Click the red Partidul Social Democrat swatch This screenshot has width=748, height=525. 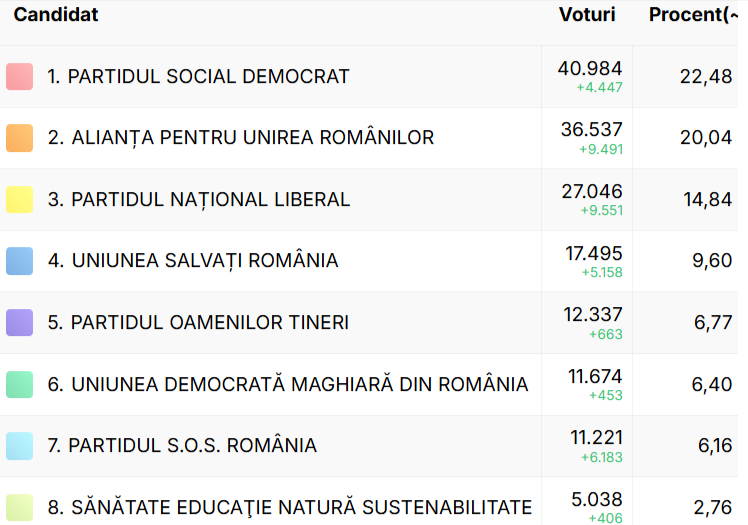click(x=20, y=77)
